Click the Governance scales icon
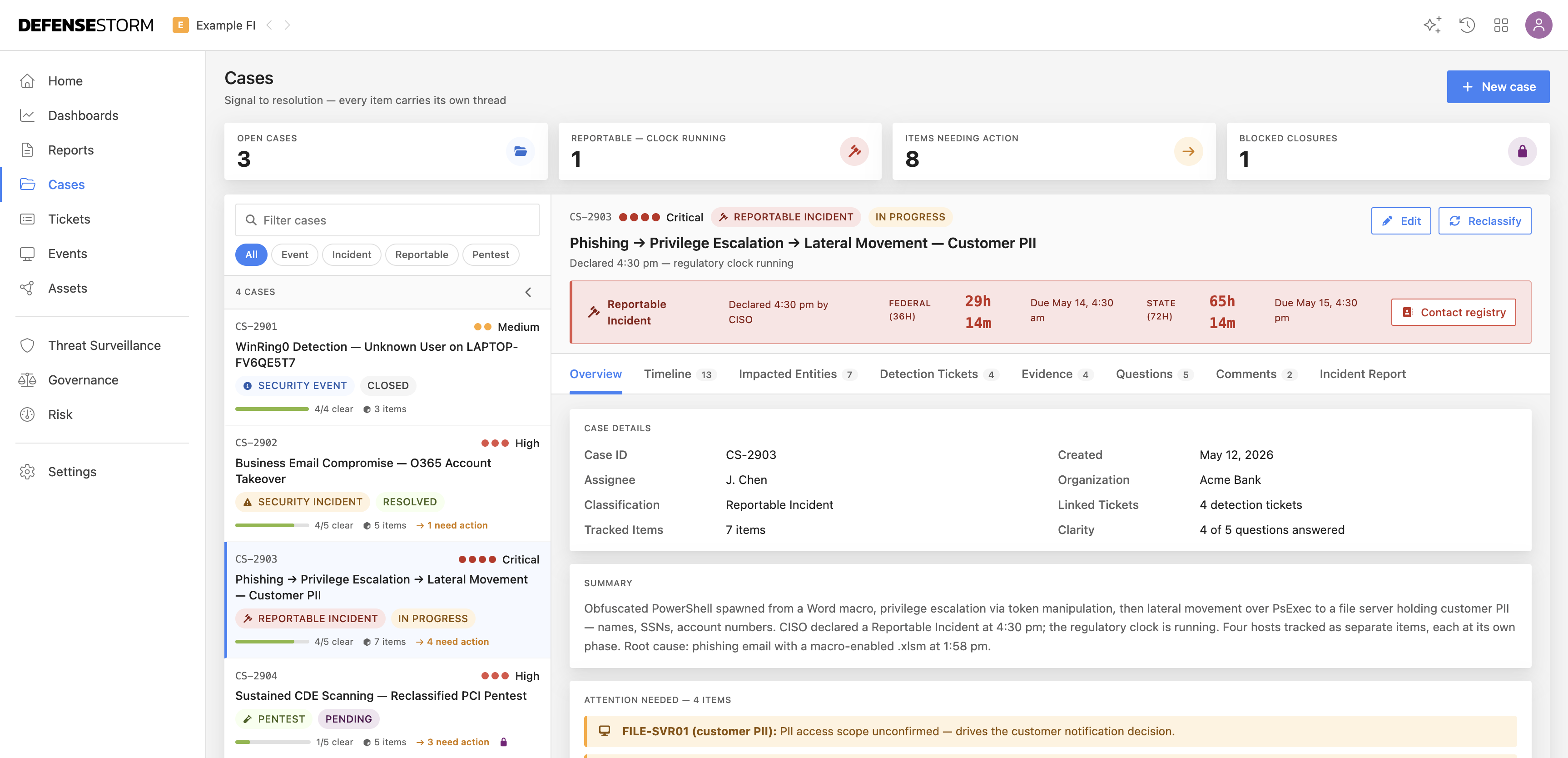Screen dimensions: 1568x758 click(27, 380)
